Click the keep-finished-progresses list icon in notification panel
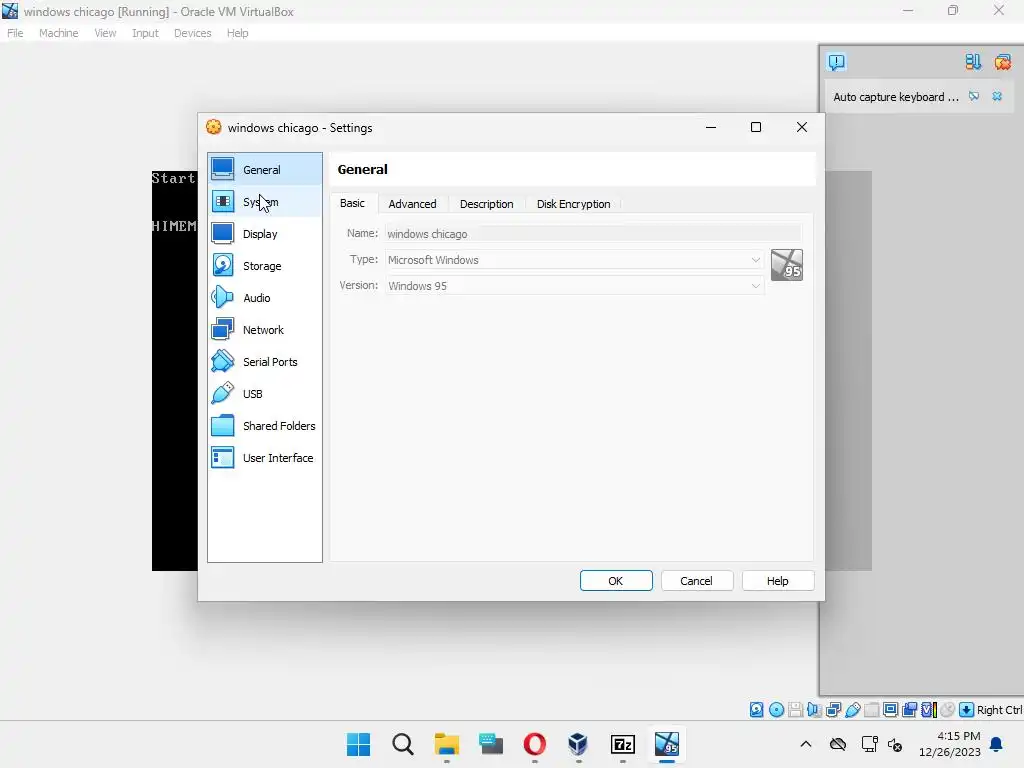This screenshot has height=768, width=1024. click(x=973, y=62)
